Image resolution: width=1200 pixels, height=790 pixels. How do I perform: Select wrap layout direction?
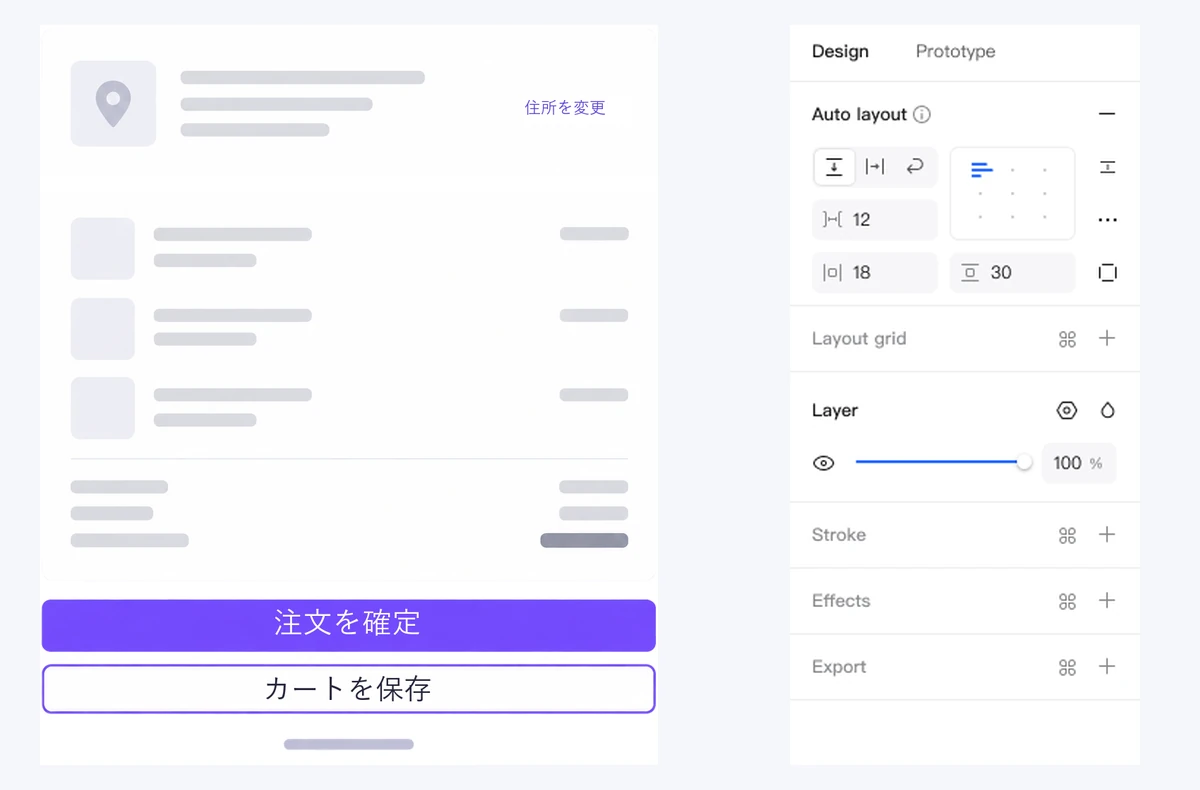tap(914, 167)
